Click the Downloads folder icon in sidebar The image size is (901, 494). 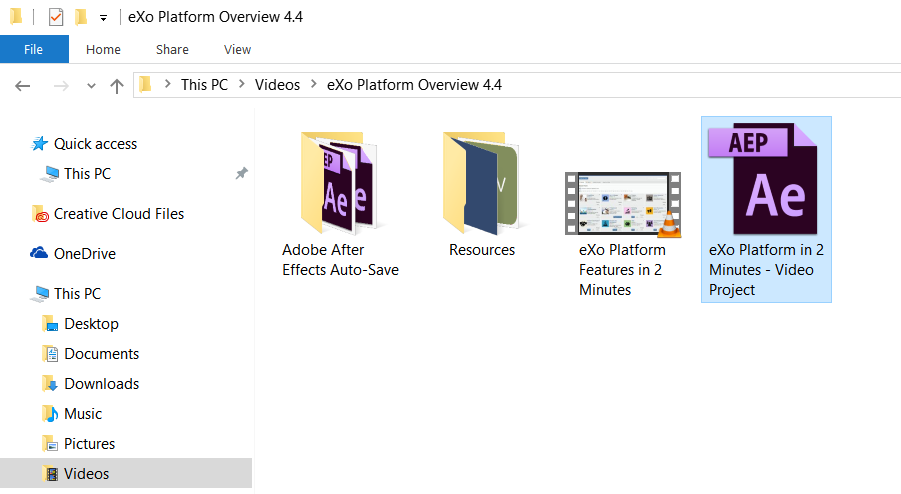click(x=50, y=384)
